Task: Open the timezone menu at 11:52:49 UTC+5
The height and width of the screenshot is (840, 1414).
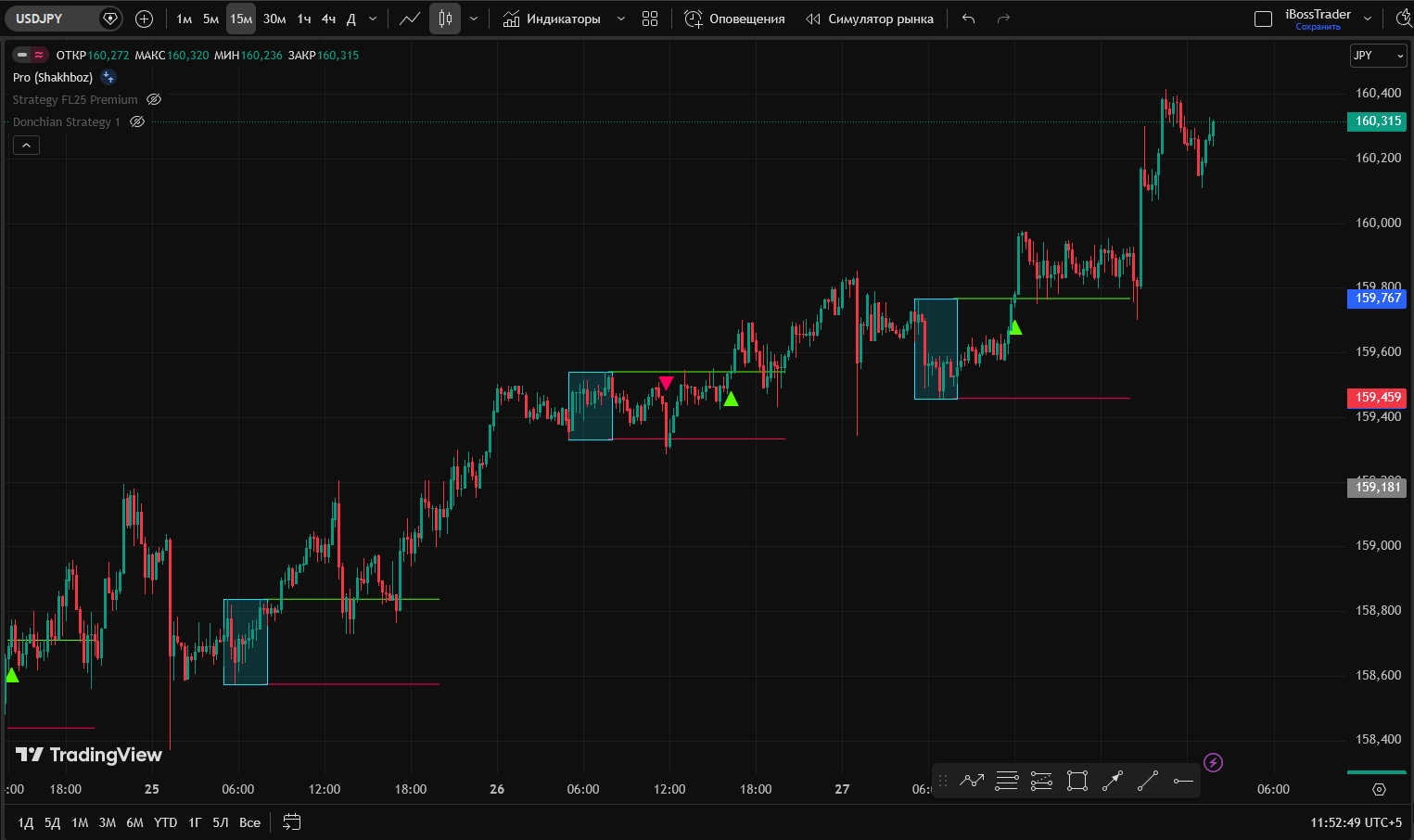Action: coord(1356,822)
